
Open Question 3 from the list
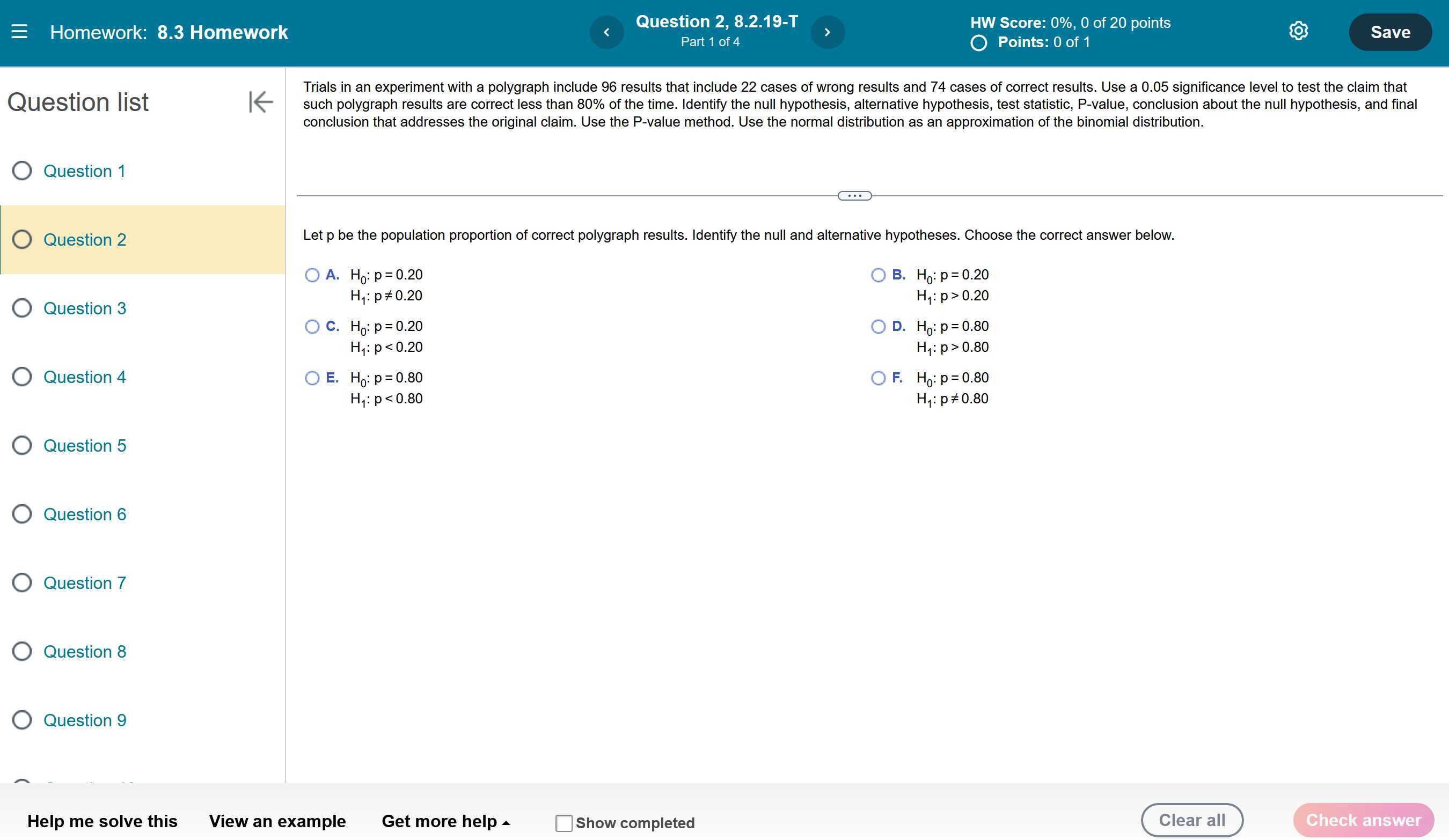point(85,308)
